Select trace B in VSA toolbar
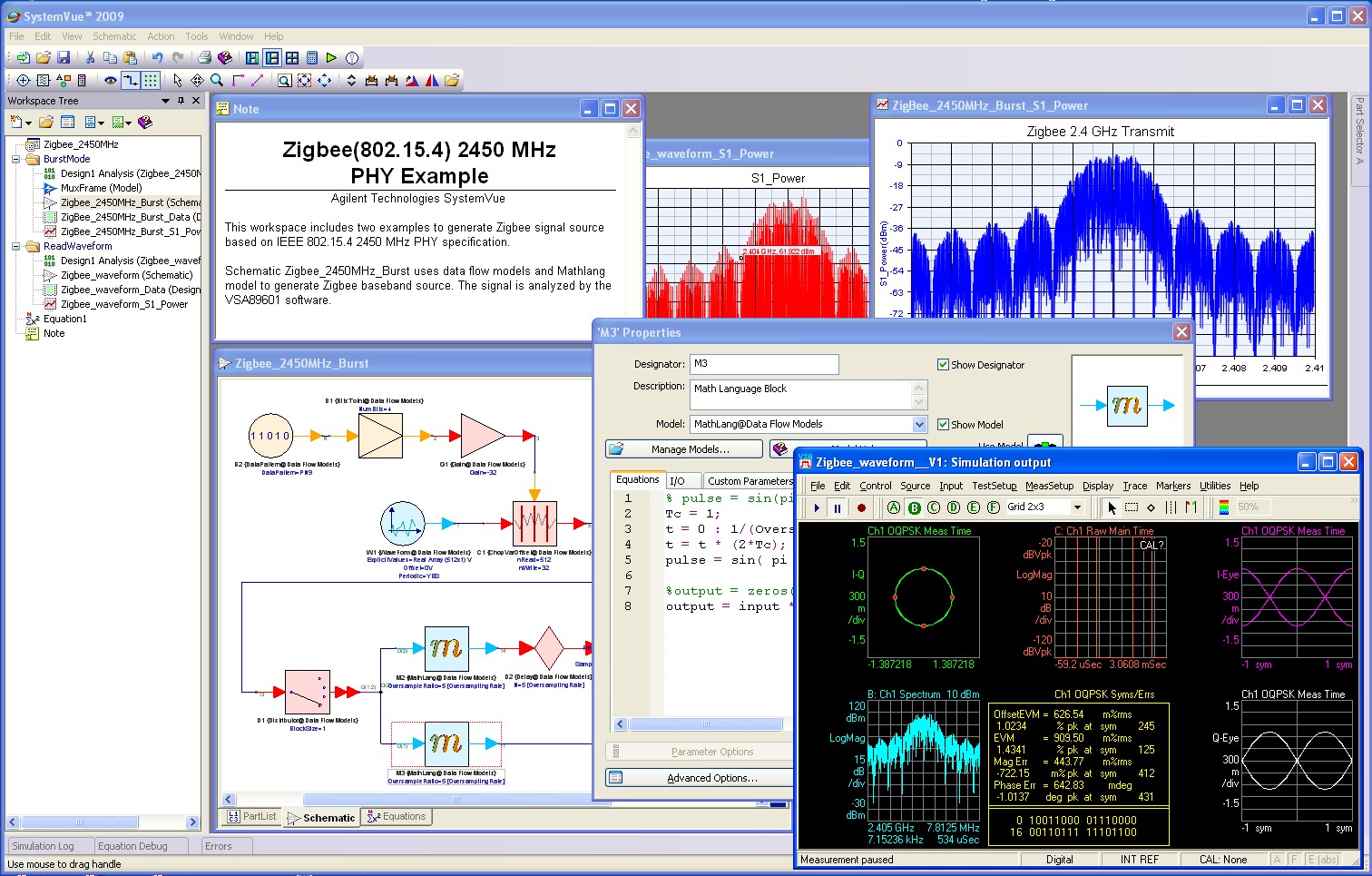Screen dimensions: 1372x876 coord(914,507)
